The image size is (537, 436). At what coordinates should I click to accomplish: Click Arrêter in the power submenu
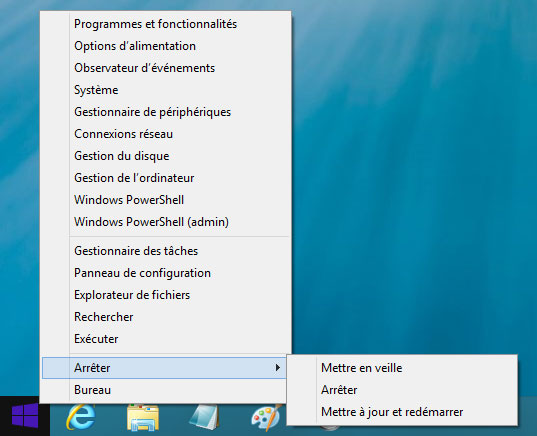point(402,390)
